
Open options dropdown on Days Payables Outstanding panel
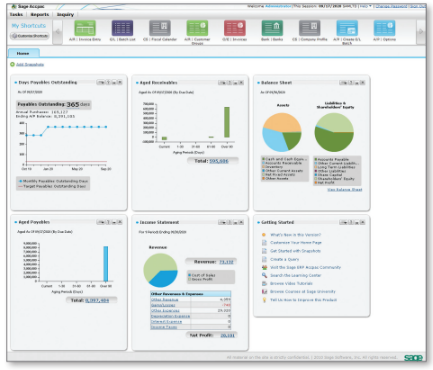tap(101, 82)
